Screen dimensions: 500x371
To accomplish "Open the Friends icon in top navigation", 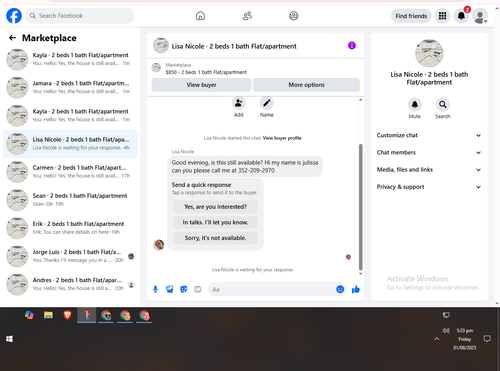I will 247,16.
